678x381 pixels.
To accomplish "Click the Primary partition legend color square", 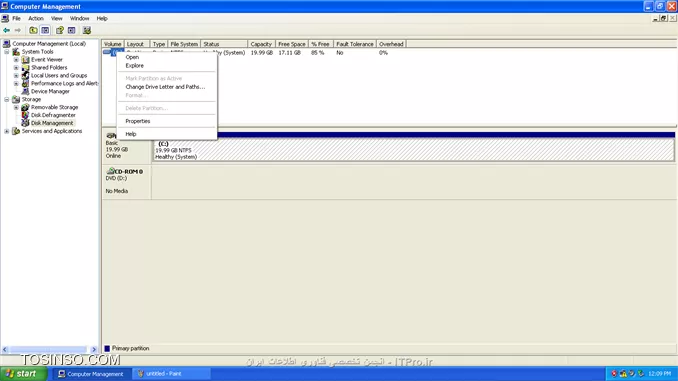I will (107, 349).
